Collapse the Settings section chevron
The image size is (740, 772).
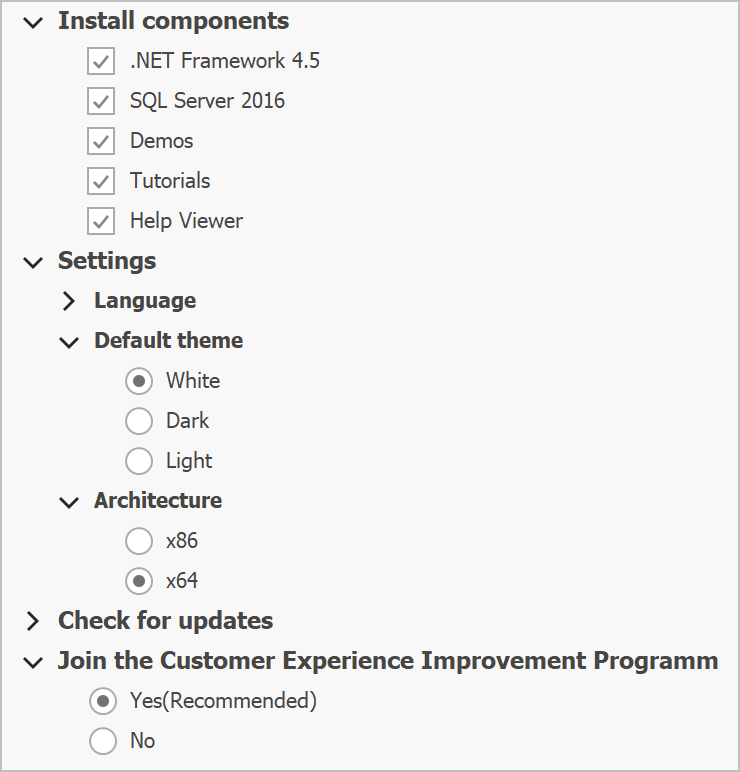pyautogui.click(x=34, y=262)
